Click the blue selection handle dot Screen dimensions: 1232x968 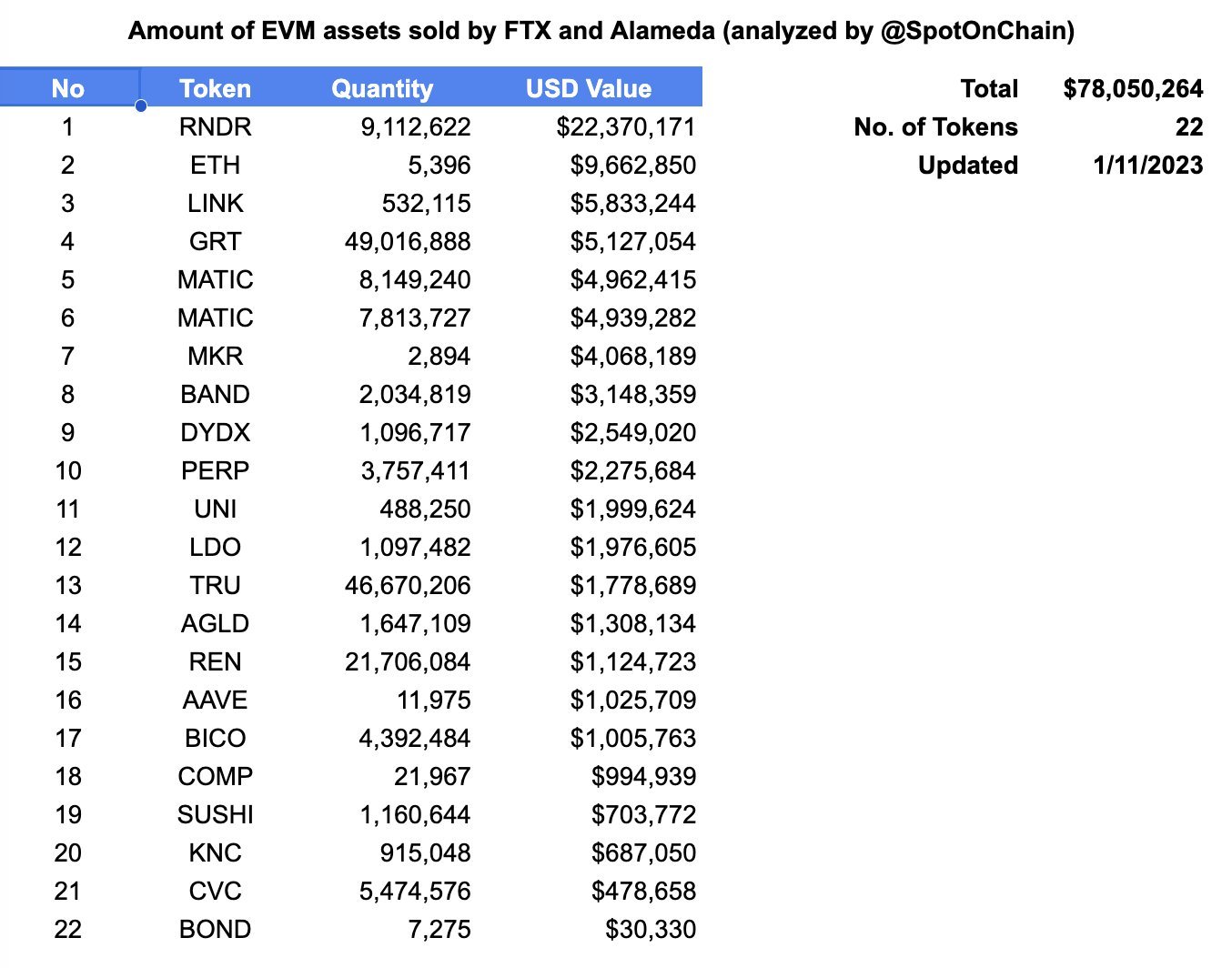(x=141, y=106)
